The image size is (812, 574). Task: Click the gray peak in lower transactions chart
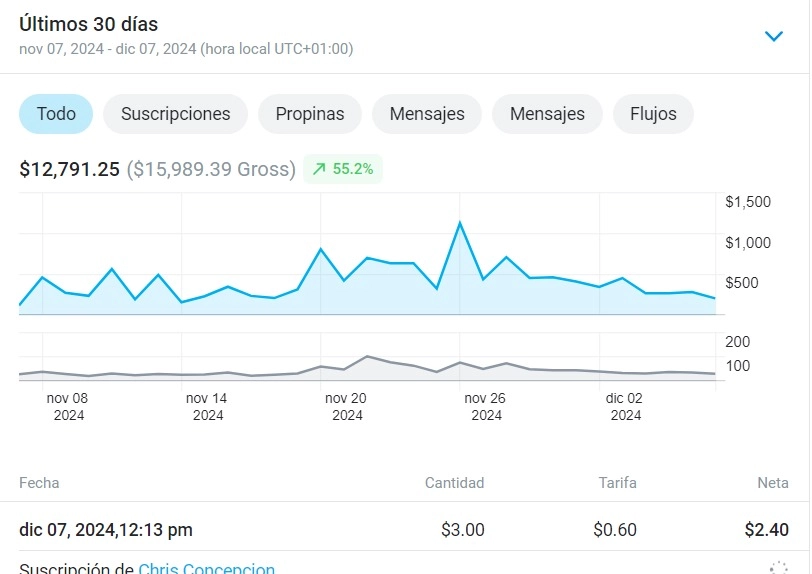click(x=368, y=356)
